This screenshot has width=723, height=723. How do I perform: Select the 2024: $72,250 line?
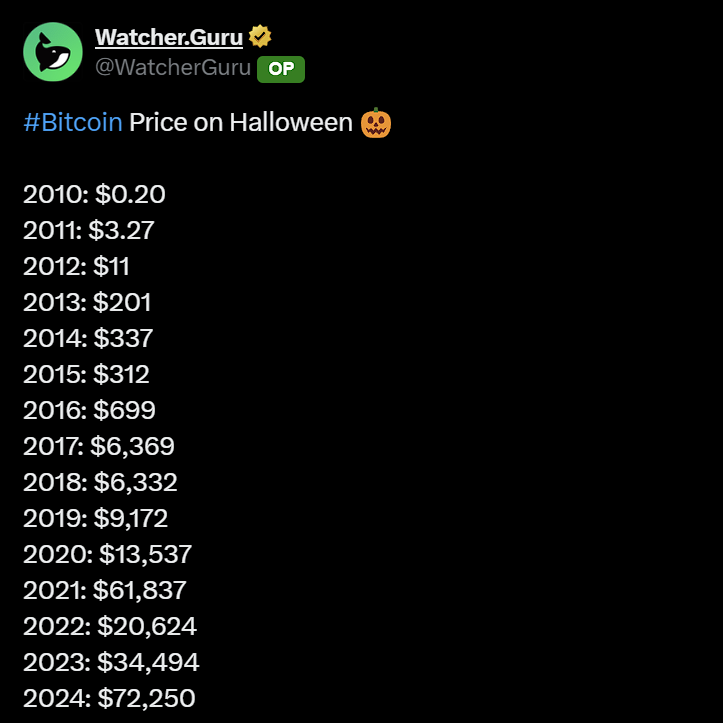coord(109,699)
